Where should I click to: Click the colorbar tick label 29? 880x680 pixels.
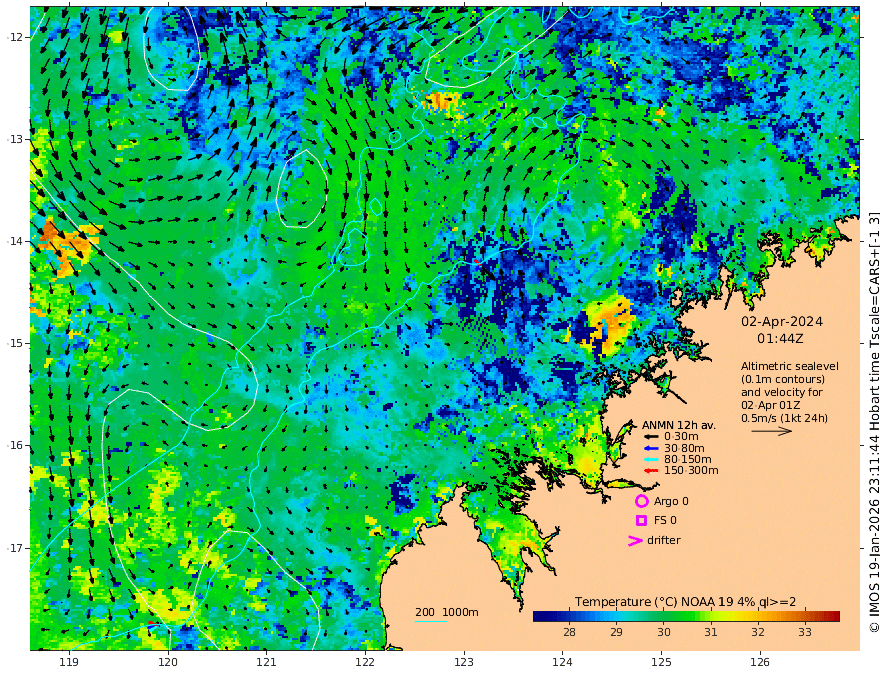click(x=616, y=632)
